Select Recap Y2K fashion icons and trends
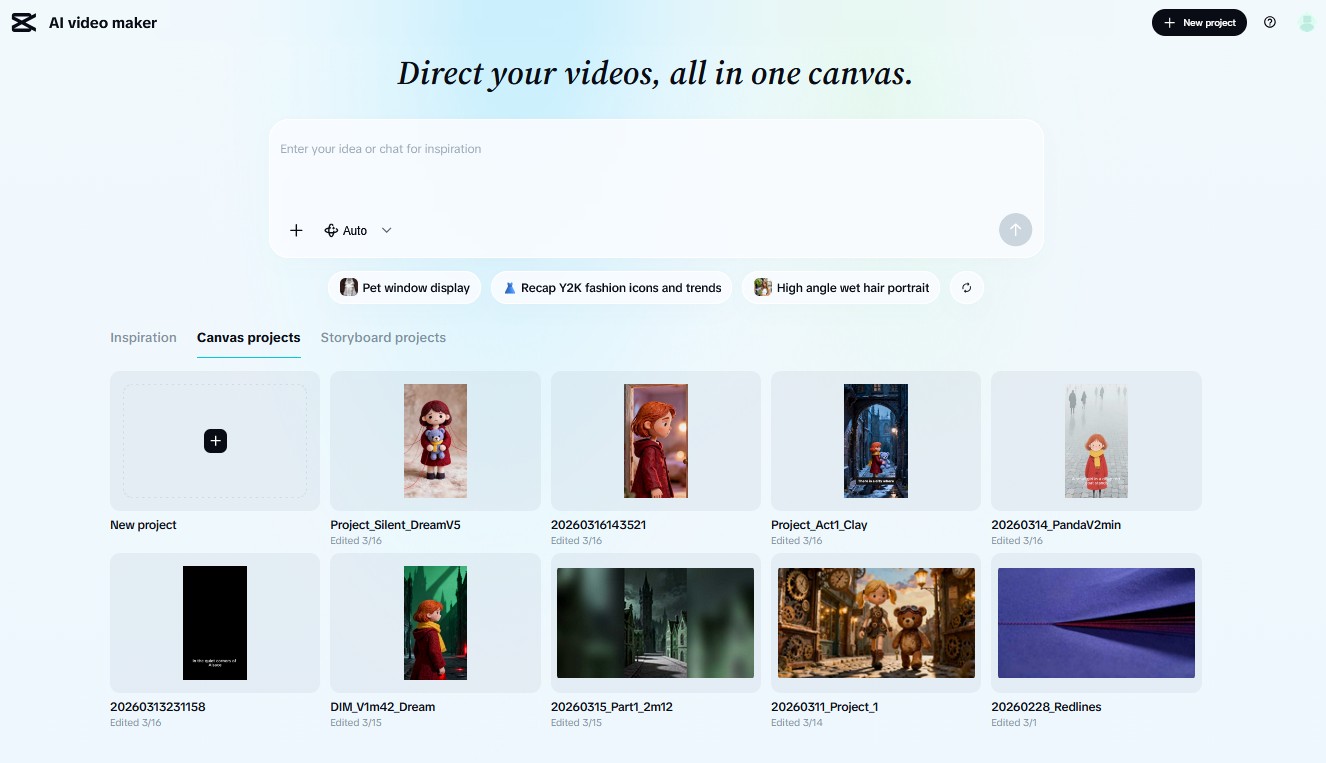The image size is (1326, 763). (611, 288)
